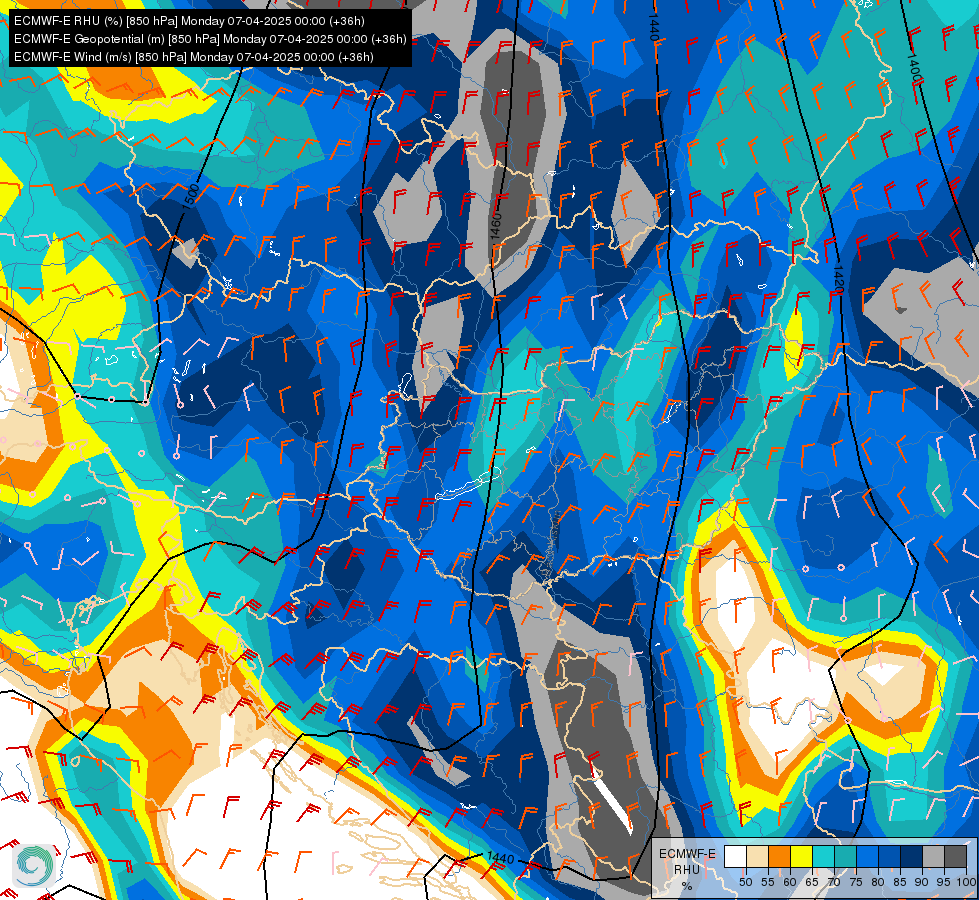Click the 1440 contour label beside the legend
This screenshot has height=900, width=979.
click(500, 858)
